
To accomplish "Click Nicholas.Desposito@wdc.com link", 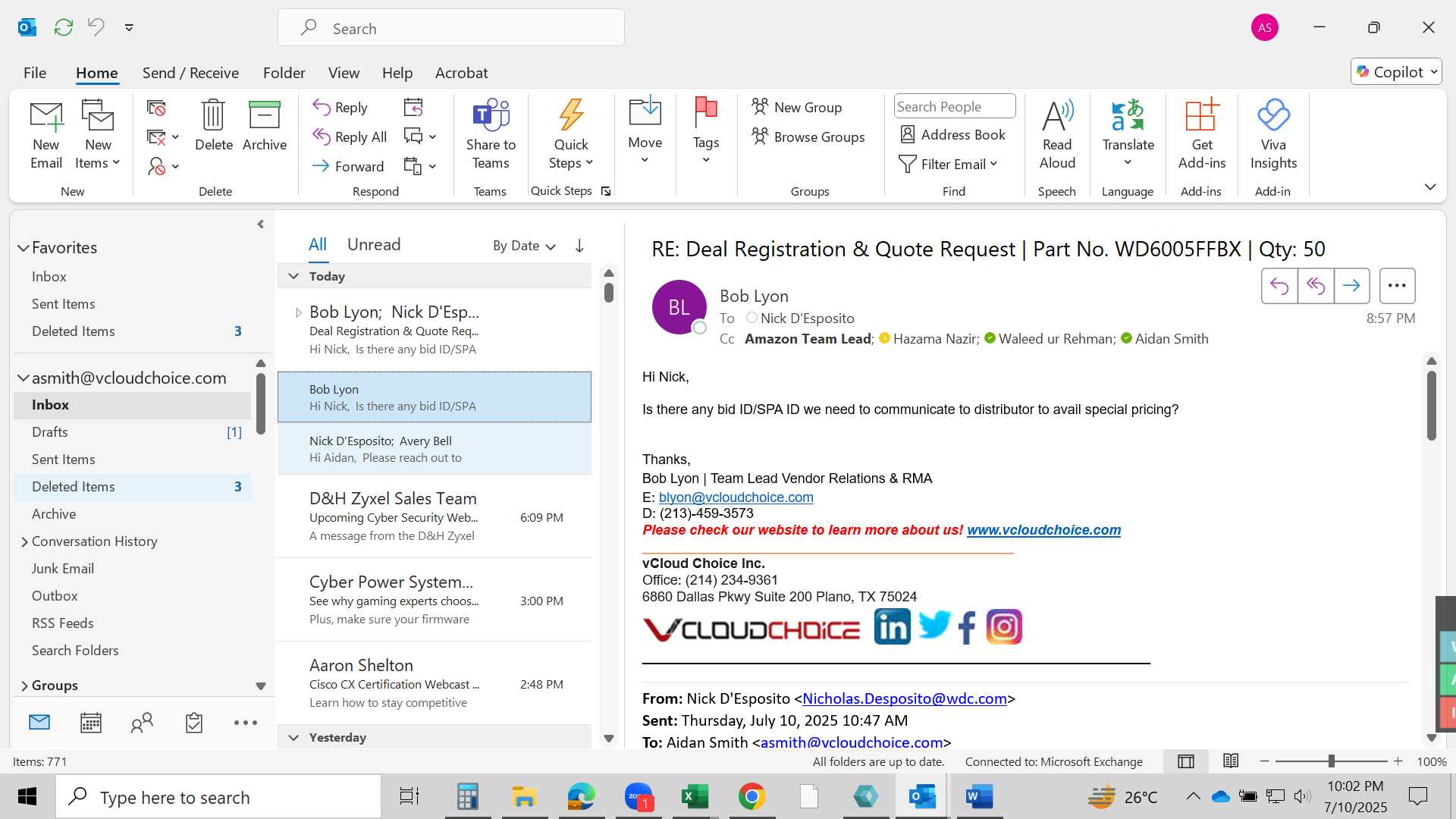I will pyautogui.click(x=905, y=698).
